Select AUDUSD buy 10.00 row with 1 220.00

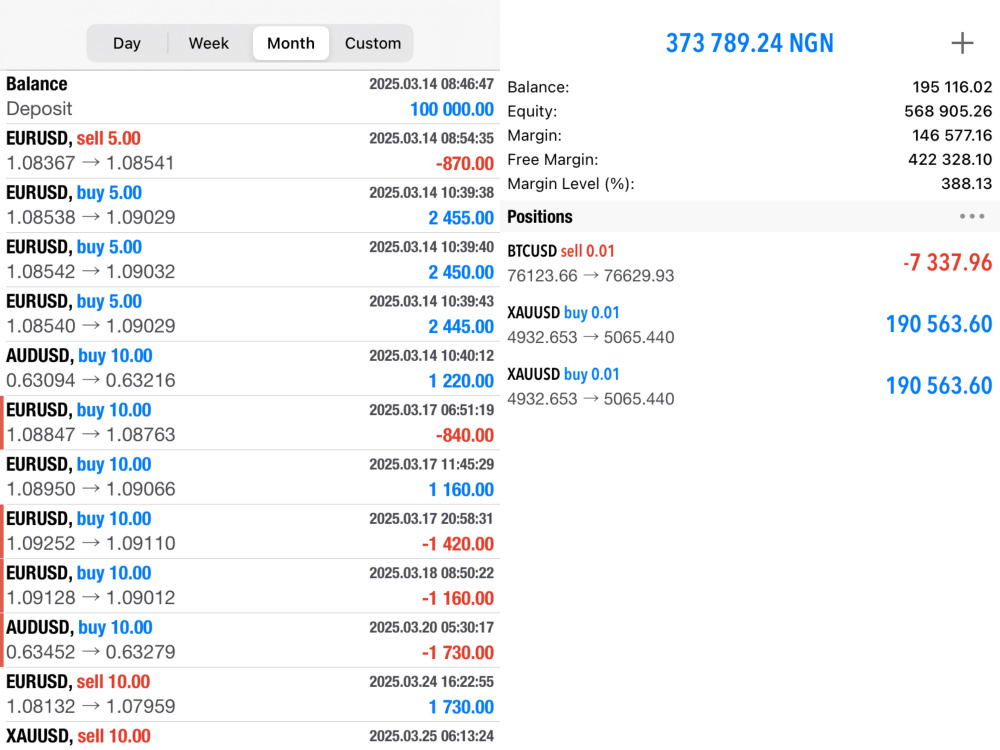pyautogui.click(x=250, y=368)
